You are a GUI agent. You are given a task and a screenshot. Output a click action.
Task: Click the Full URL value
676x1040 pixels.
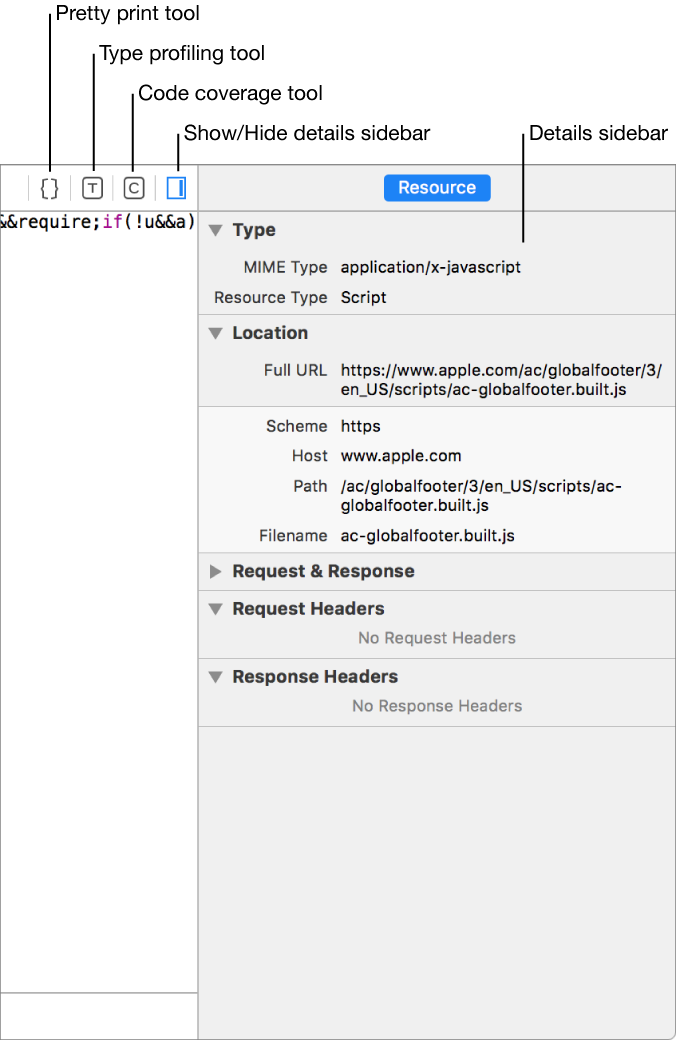click(500, 380)
